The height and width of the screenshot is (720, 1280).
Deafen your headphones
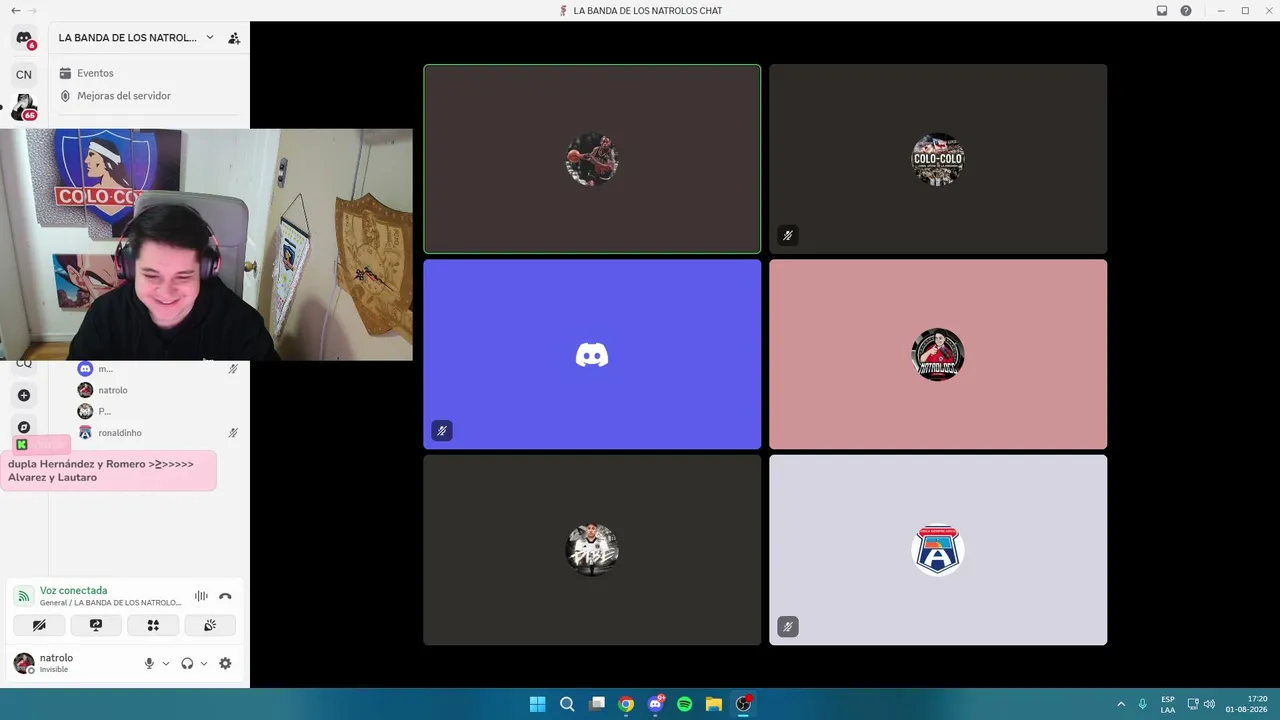tap(187, 663)
